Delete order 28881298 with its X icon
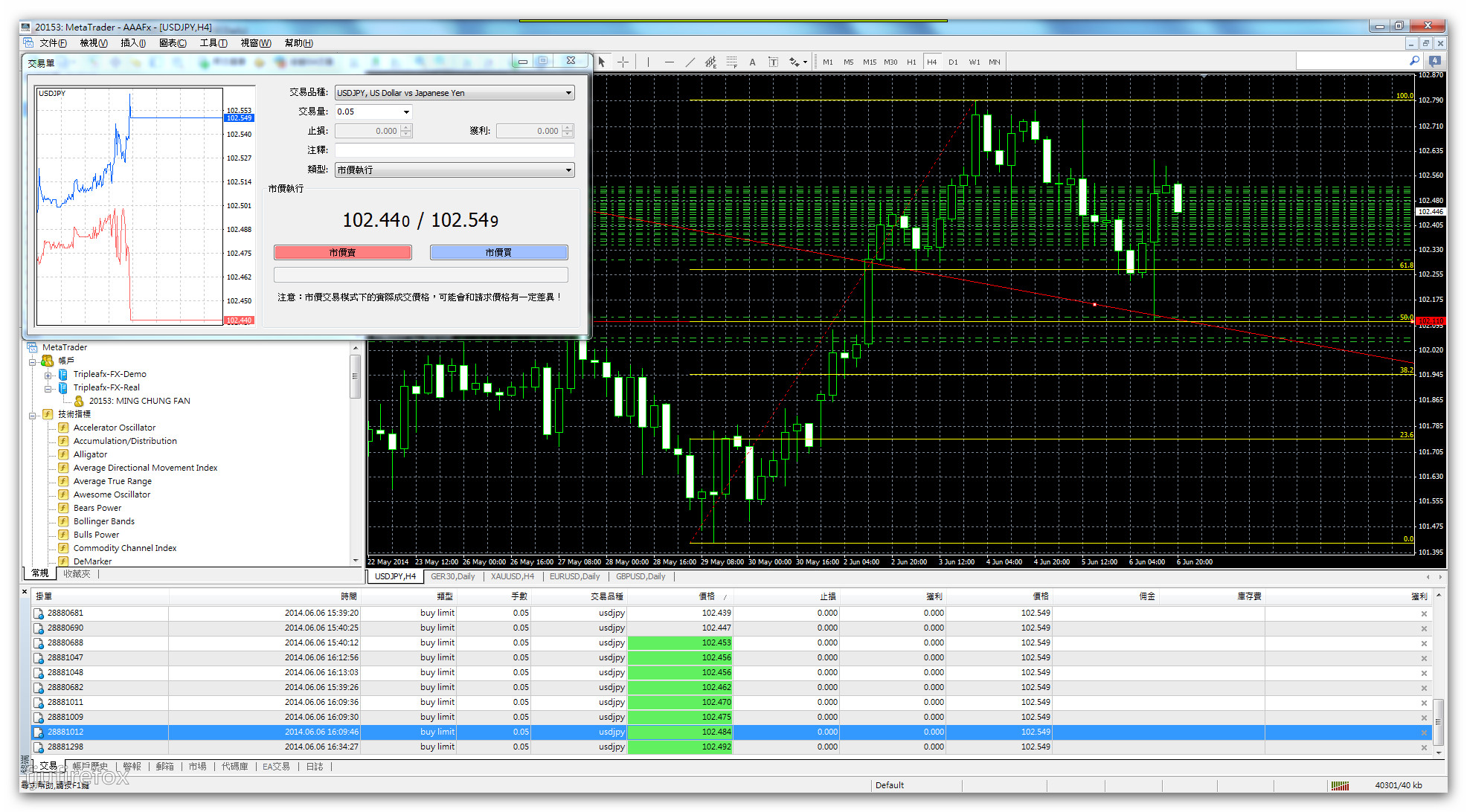Screen dimensions: 1467x812 1424,747
